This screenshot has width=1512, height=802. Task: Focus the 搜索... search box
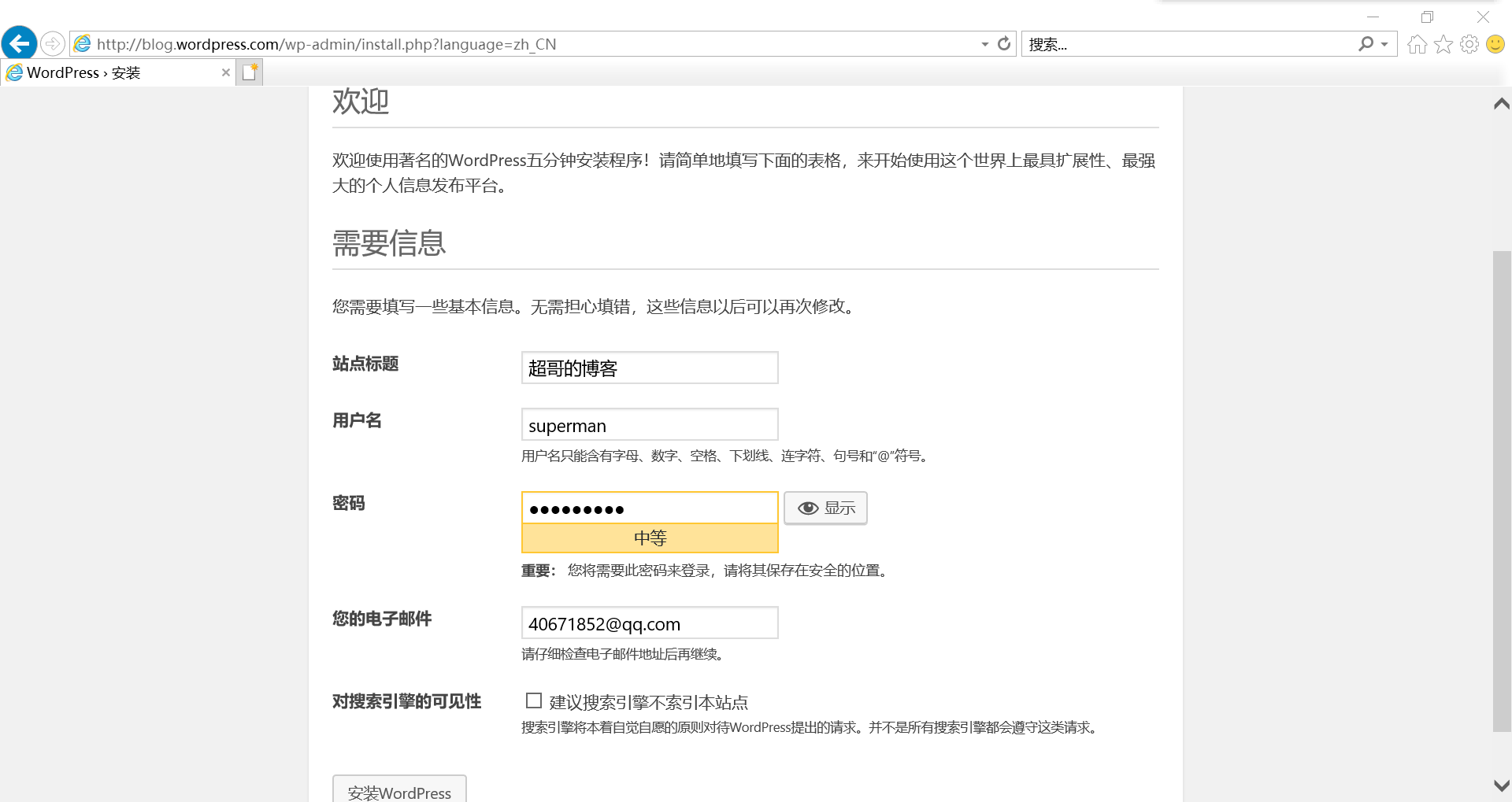[1189, 44]
